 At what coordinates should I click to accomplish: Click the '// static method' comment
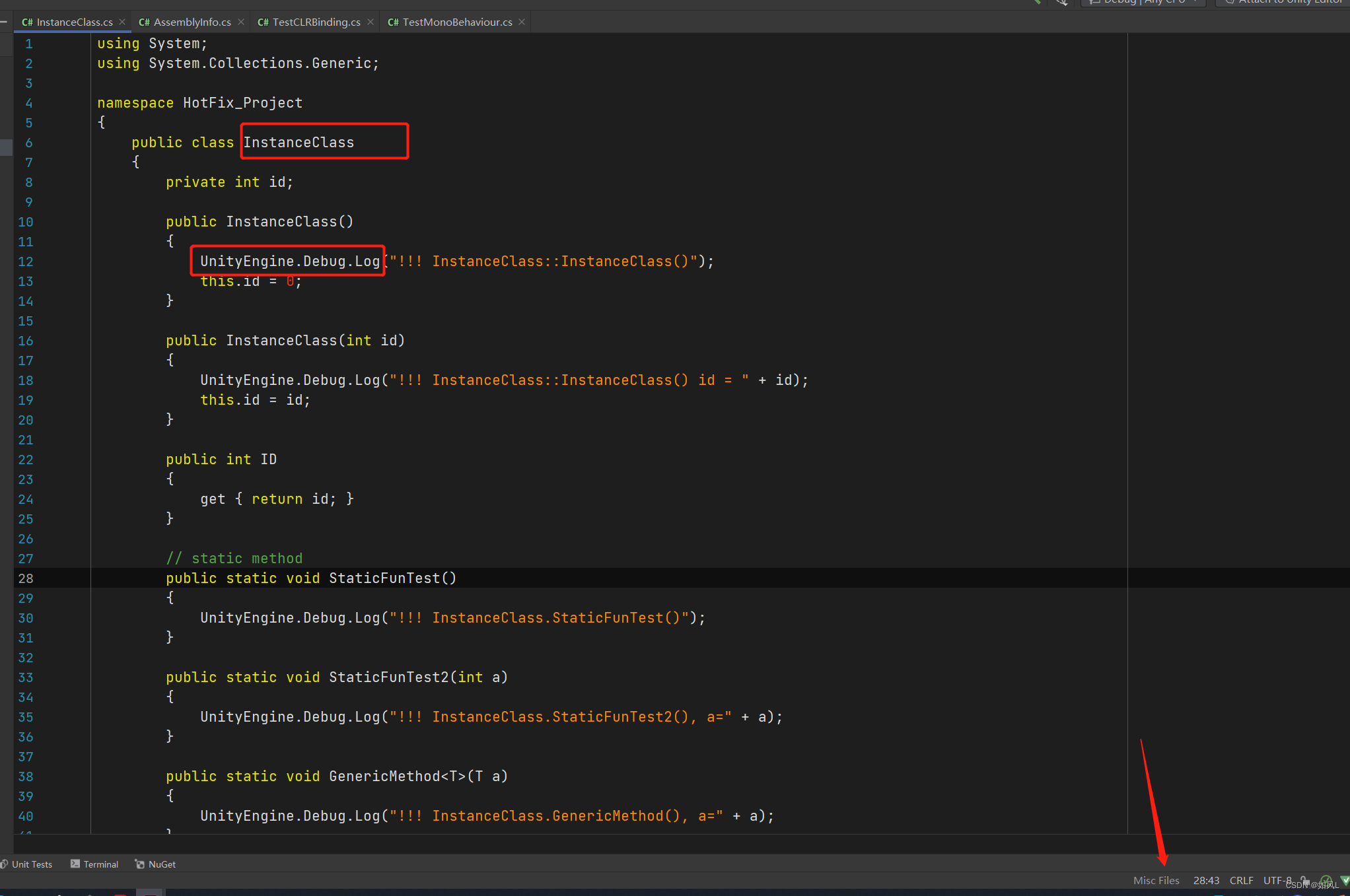tap(234, 558)
